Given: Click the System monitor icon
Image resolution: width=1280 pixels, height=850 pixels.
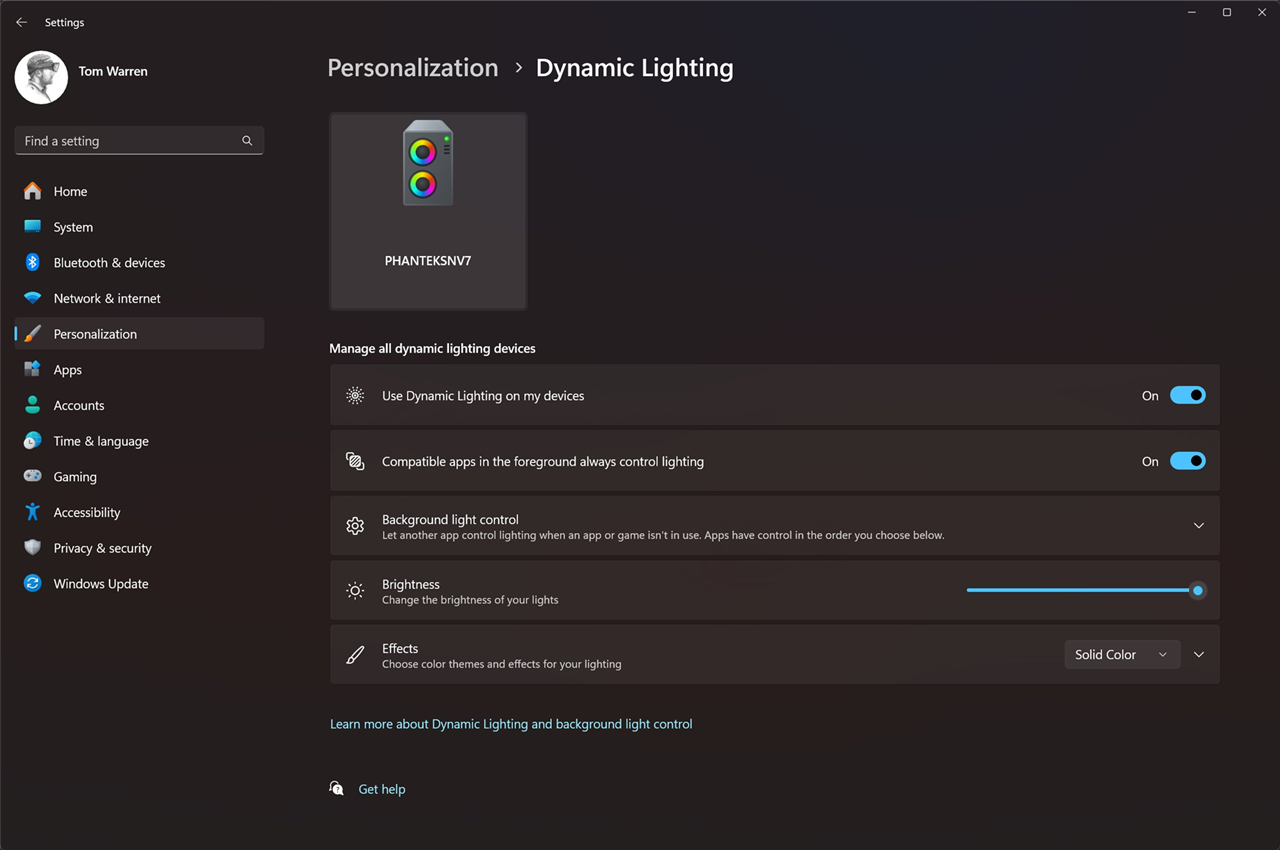Looking at the screenshot, I should pyautogui.click(x=33, y=227).
